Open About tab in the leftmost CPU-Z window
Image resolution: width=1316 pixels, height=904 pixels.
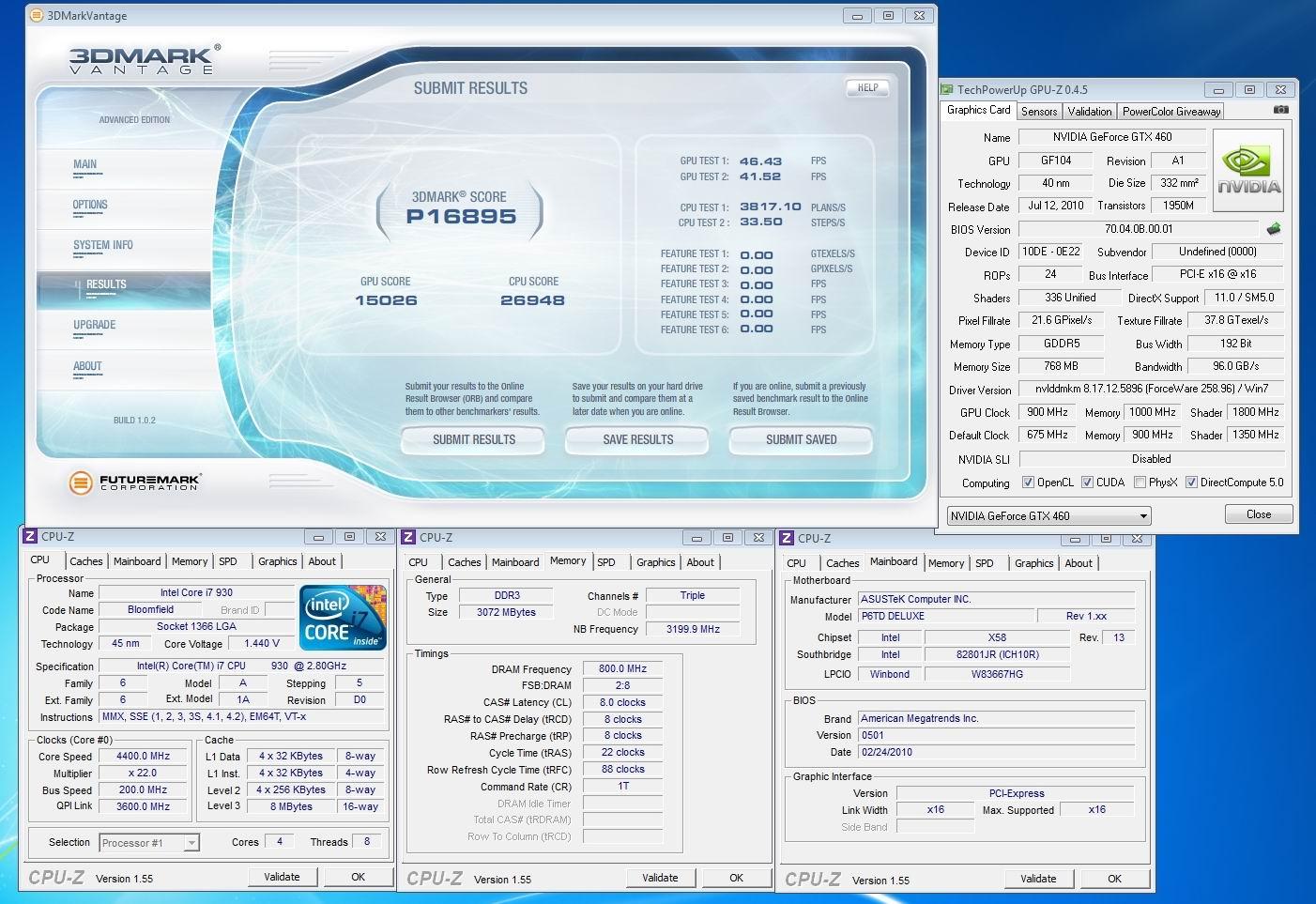pos(322,561)
